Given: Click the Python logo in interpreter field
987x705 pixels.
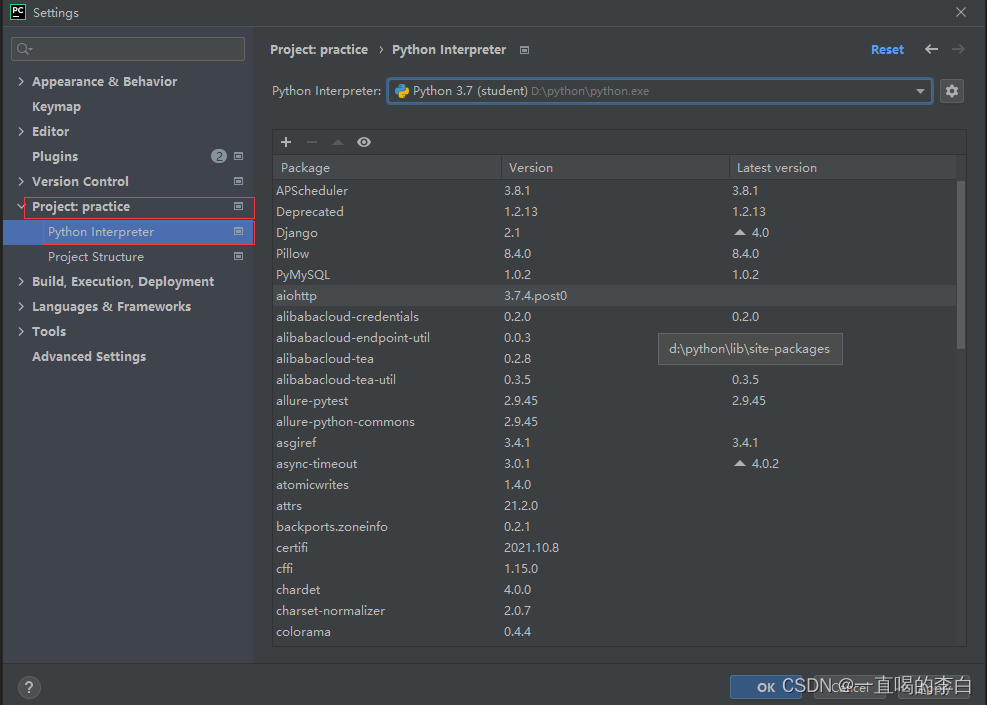Looking at the screenshot, I should click(x=402, y=91).
